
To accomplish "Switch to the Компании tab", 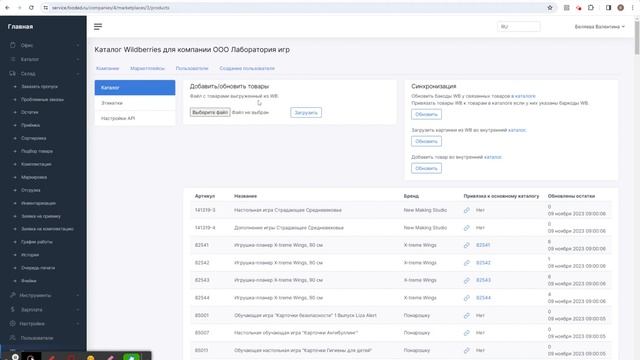I will click(x=107, y=68).
